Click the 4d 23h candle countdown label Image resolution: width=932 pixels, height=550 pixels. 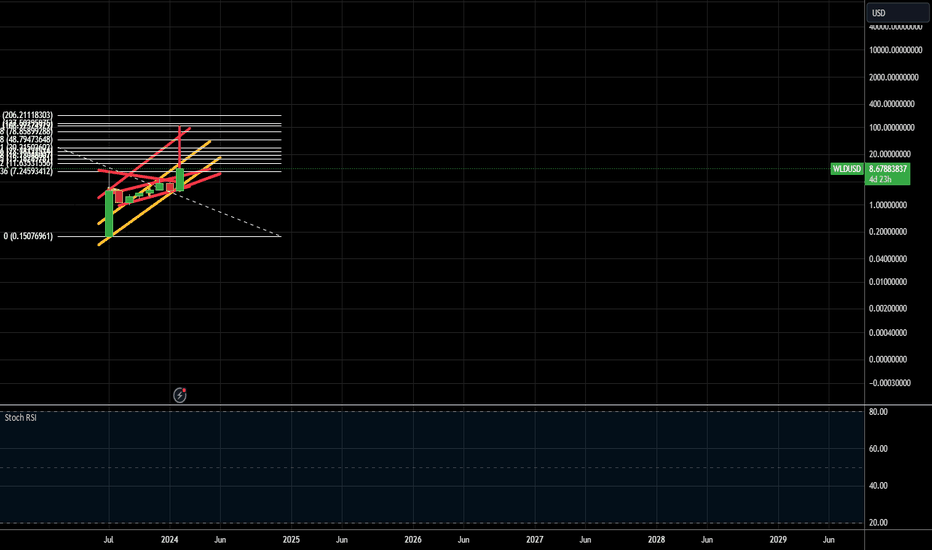[x=880, y=179]
